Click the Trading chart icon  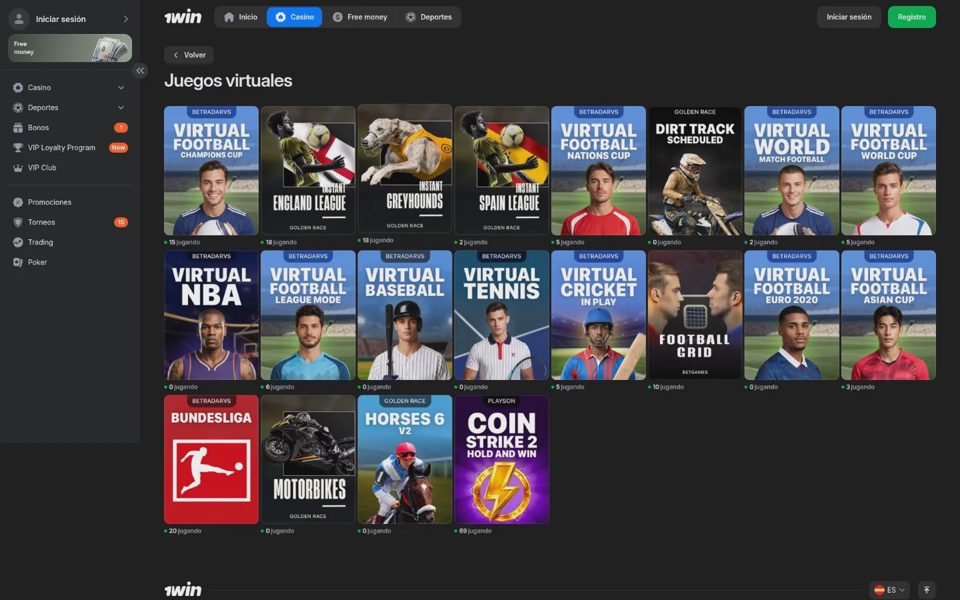(x=18, y=242)
